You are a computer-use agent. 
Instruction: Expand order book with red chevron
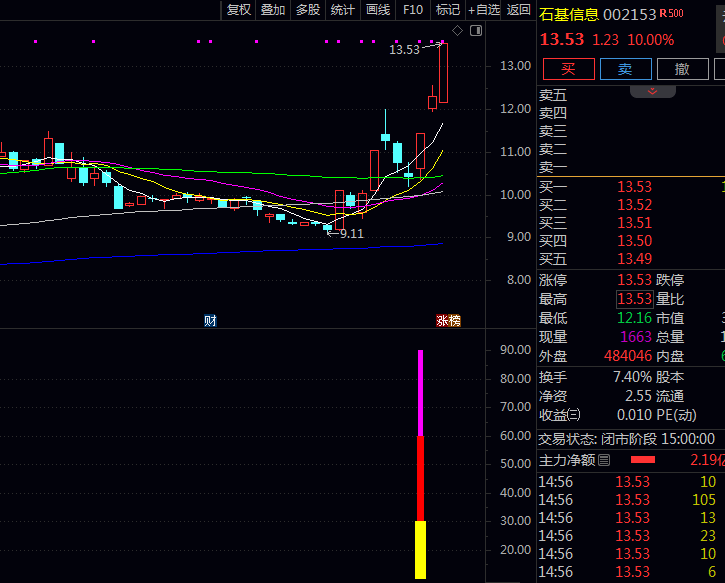652,91
